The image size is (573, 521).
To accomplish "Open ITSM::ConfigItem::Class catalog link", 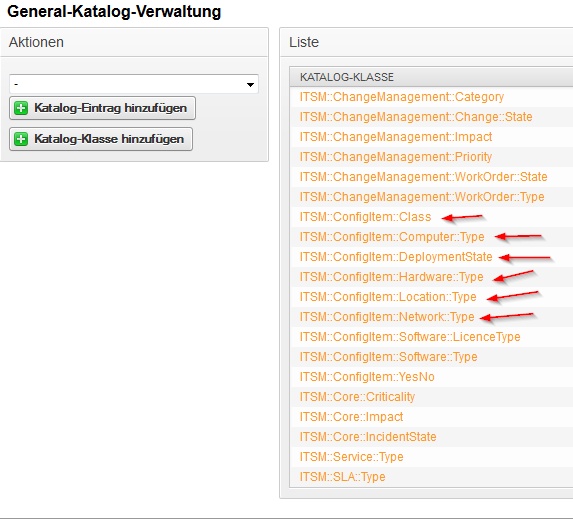I will click(365, 217).
